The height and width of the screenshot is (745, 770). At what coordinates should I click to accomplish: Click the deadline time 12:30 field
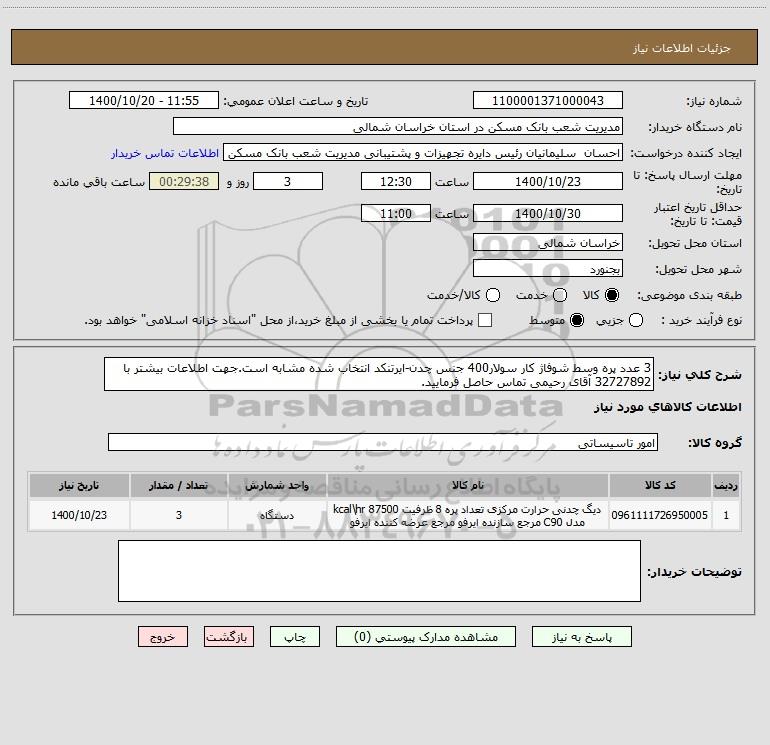[x=396, y=181]
